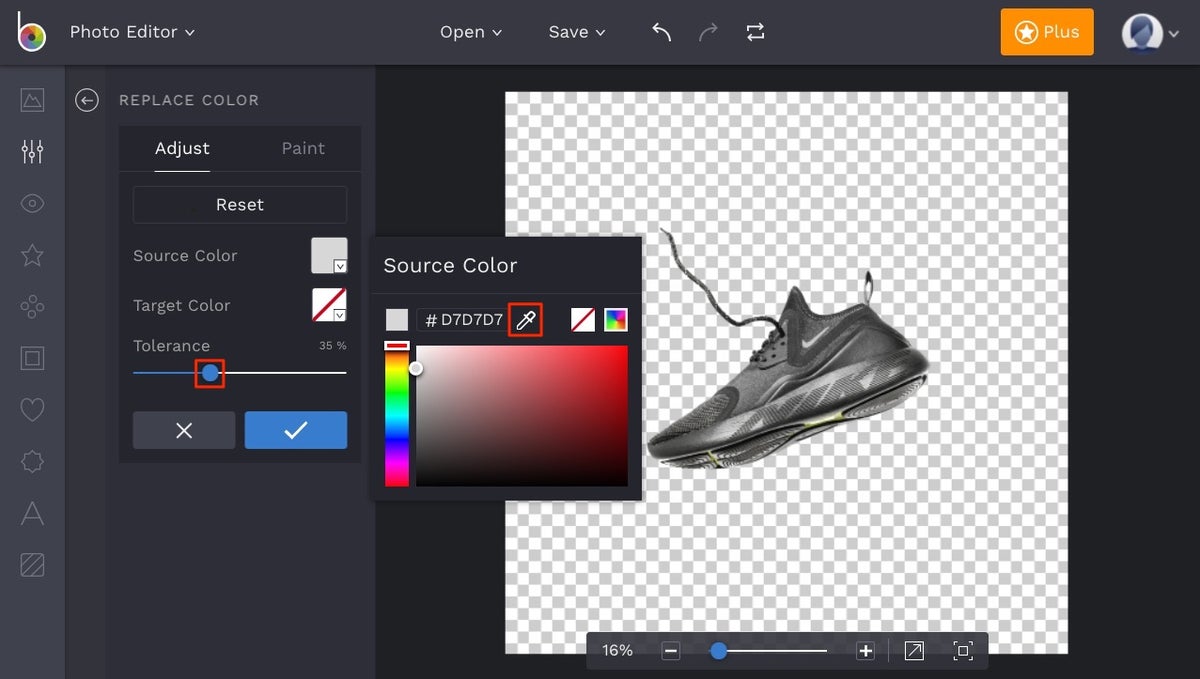1200x679 pixels.
Task: Open the Text tool in sidebar
Action: pos(32,514)
